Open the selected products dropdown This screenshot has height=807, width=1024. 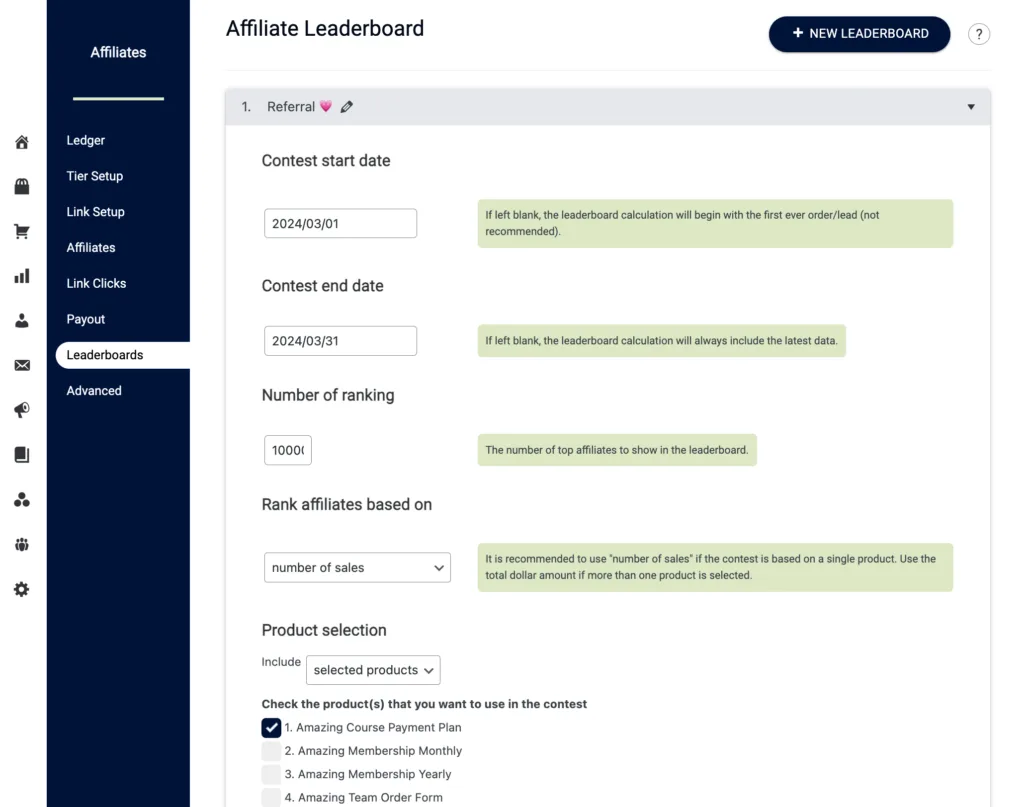373,670
